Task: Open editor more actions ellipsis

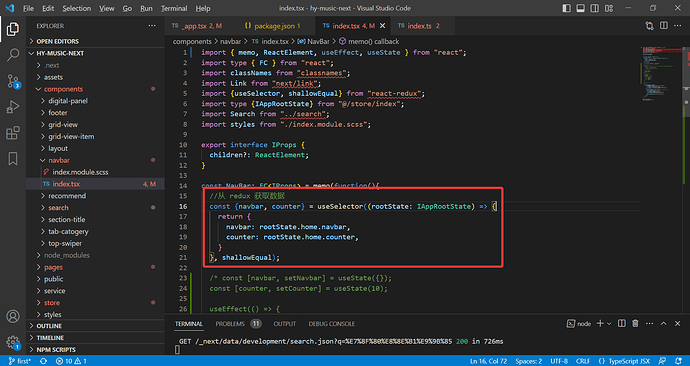Action: pos(678,26)
